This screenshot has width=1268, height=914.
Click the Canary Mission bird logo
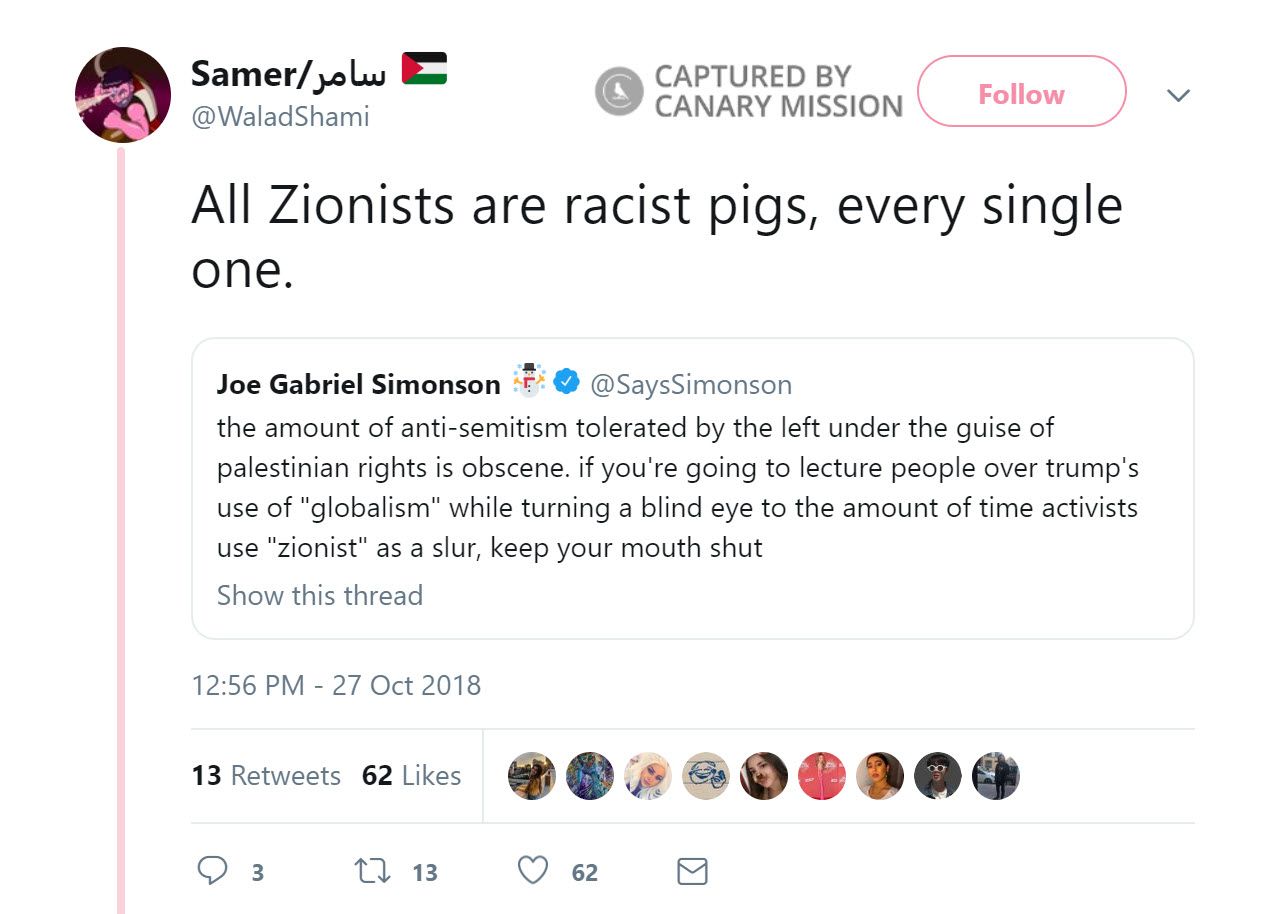pos(619,92)
